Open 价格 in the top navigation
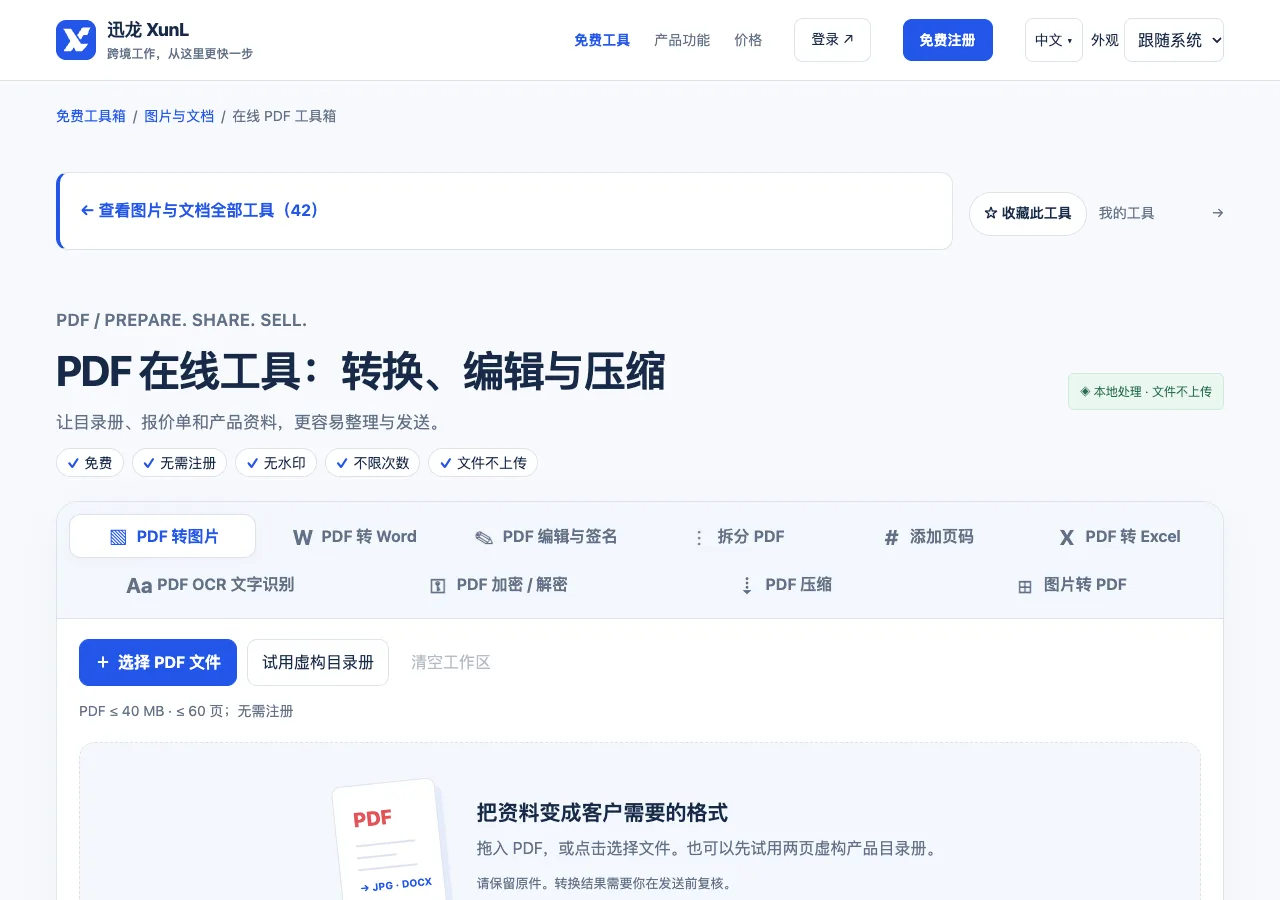The height and width of the screenshot is (900, 1280). [748, 40]
